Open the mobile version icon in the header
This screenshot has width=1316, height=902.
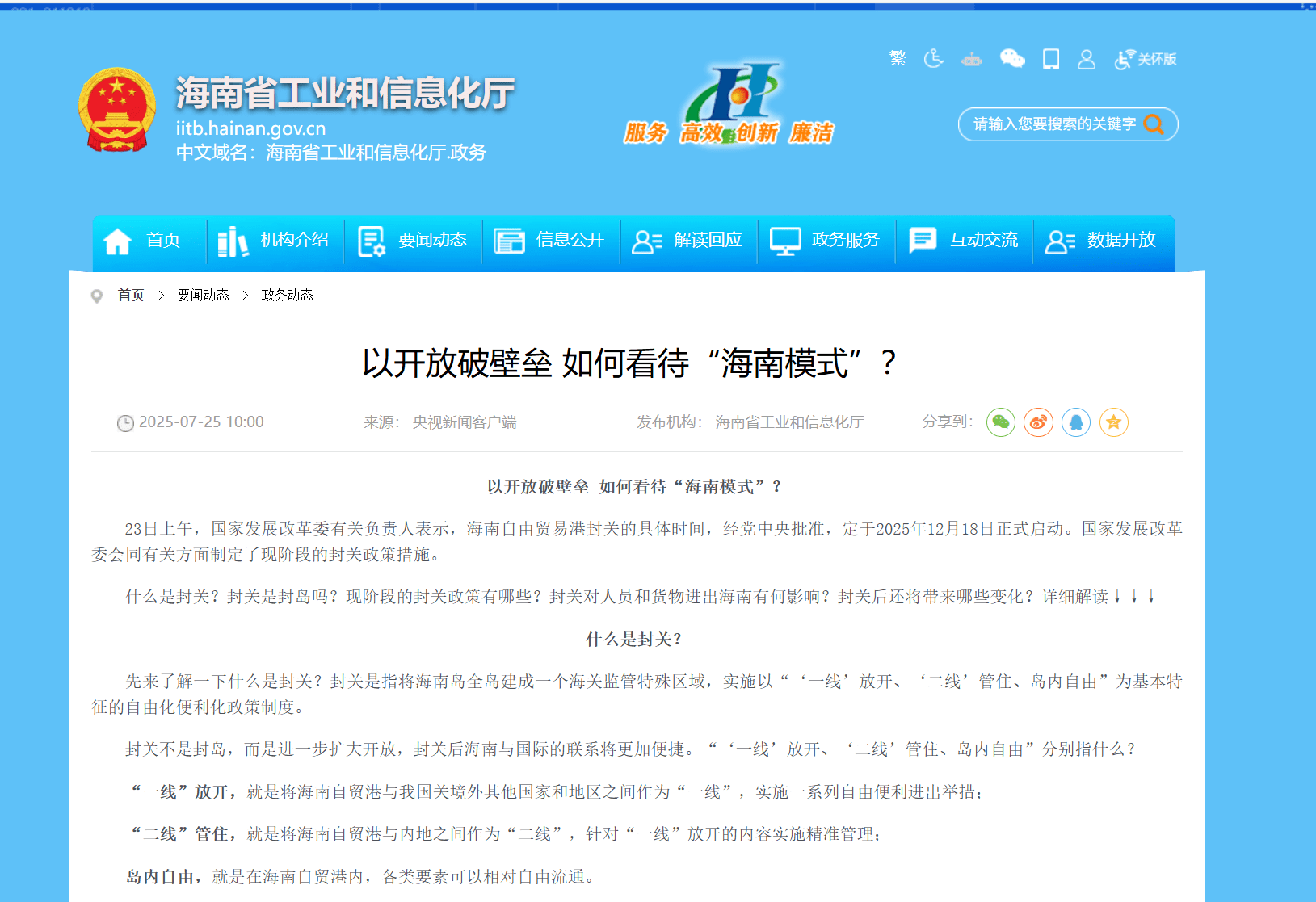(1050, 59)
